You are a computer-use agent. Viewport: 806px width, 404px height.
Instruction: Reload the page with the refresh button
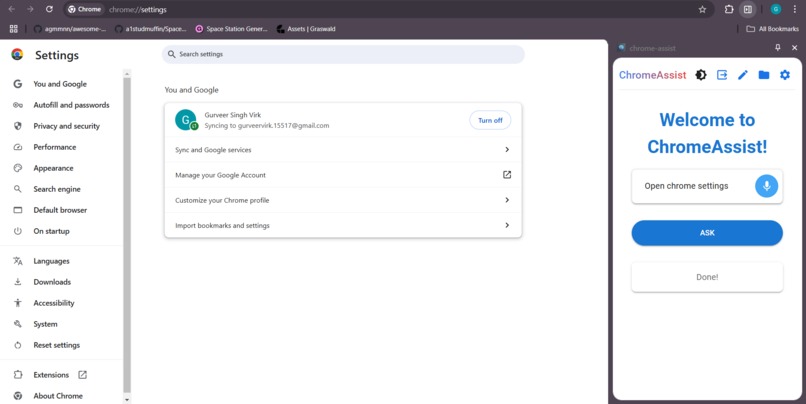[x=49, y=9]
